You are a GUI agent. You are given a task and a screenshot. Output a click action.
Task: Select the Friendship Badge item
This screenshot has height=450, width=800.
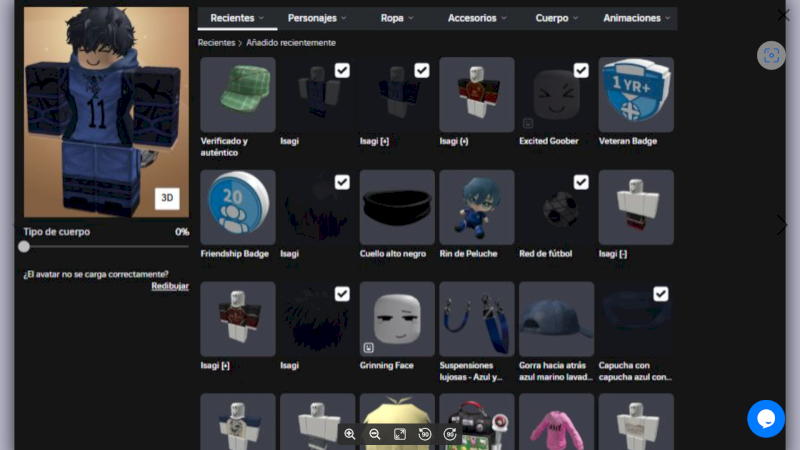tap(238, 207)
